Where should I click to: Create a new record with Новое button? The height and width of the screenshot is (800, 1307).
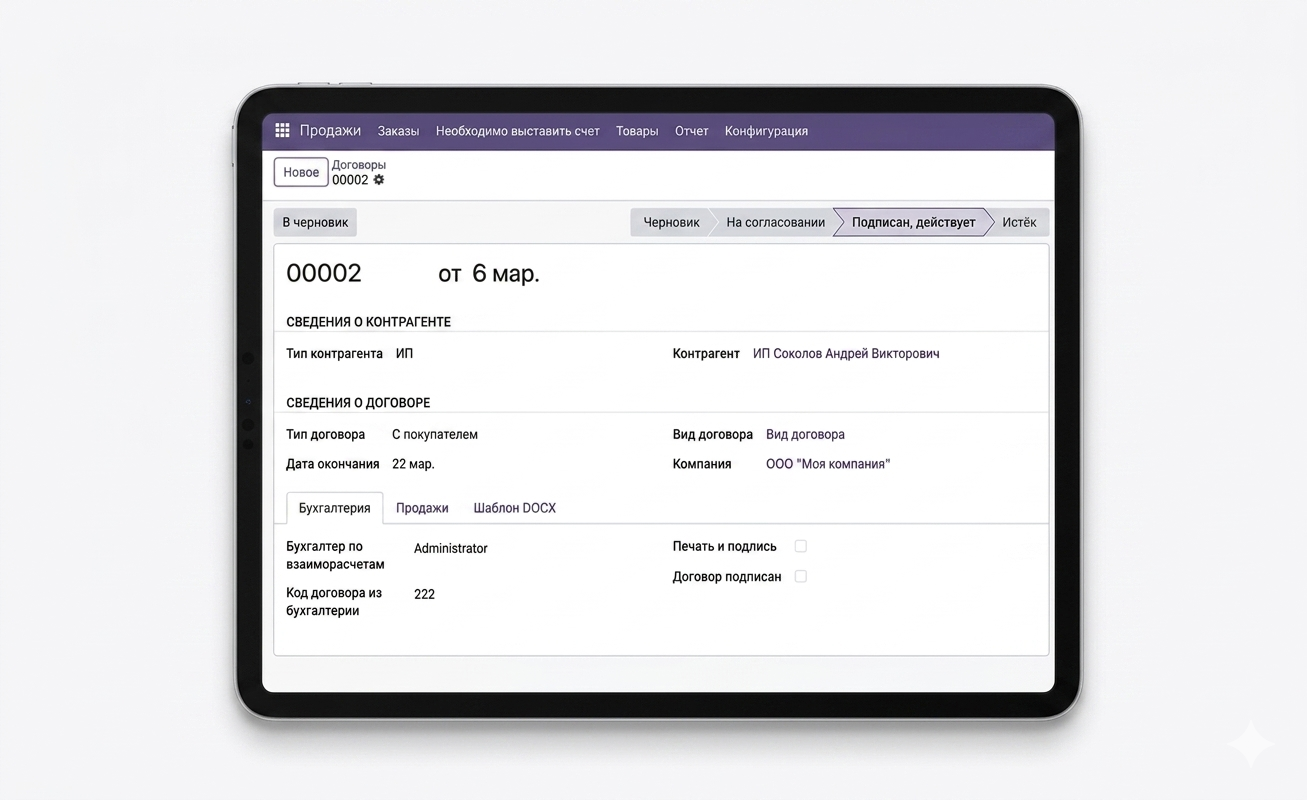[x=300, y=171]
